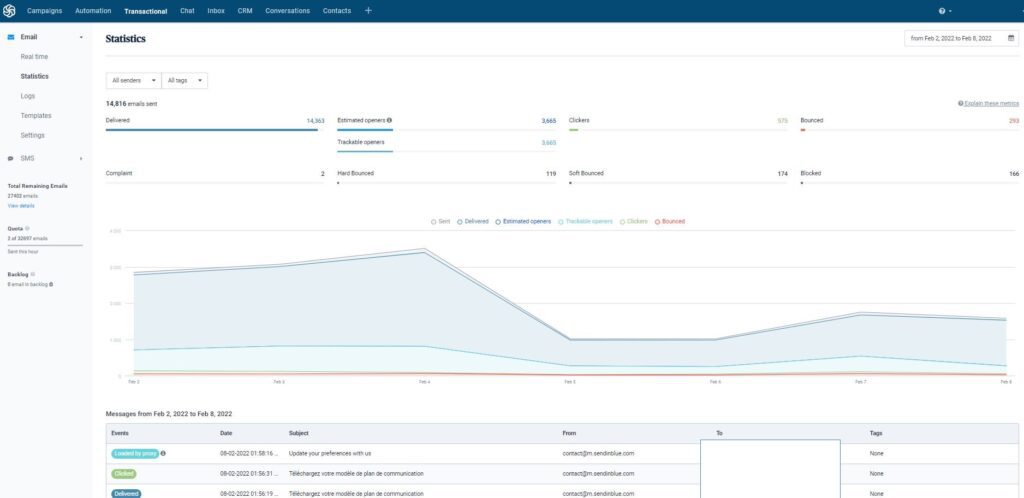This screenshot has width=1024, height=498.
Task: Click the 14,816 emails sent text
Action: pos(131,103)
